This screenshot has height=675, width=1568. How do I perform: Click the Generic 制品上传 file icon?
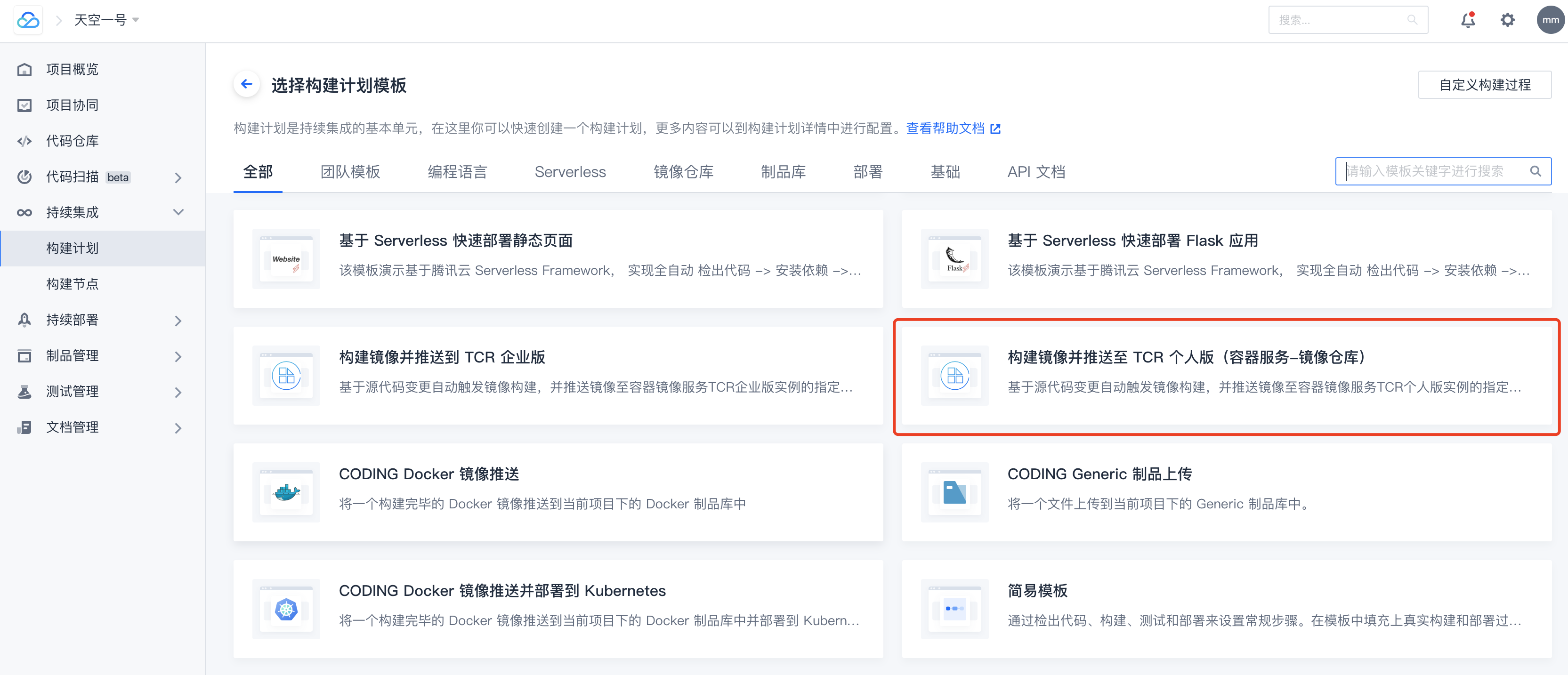[x=954, y=492]
